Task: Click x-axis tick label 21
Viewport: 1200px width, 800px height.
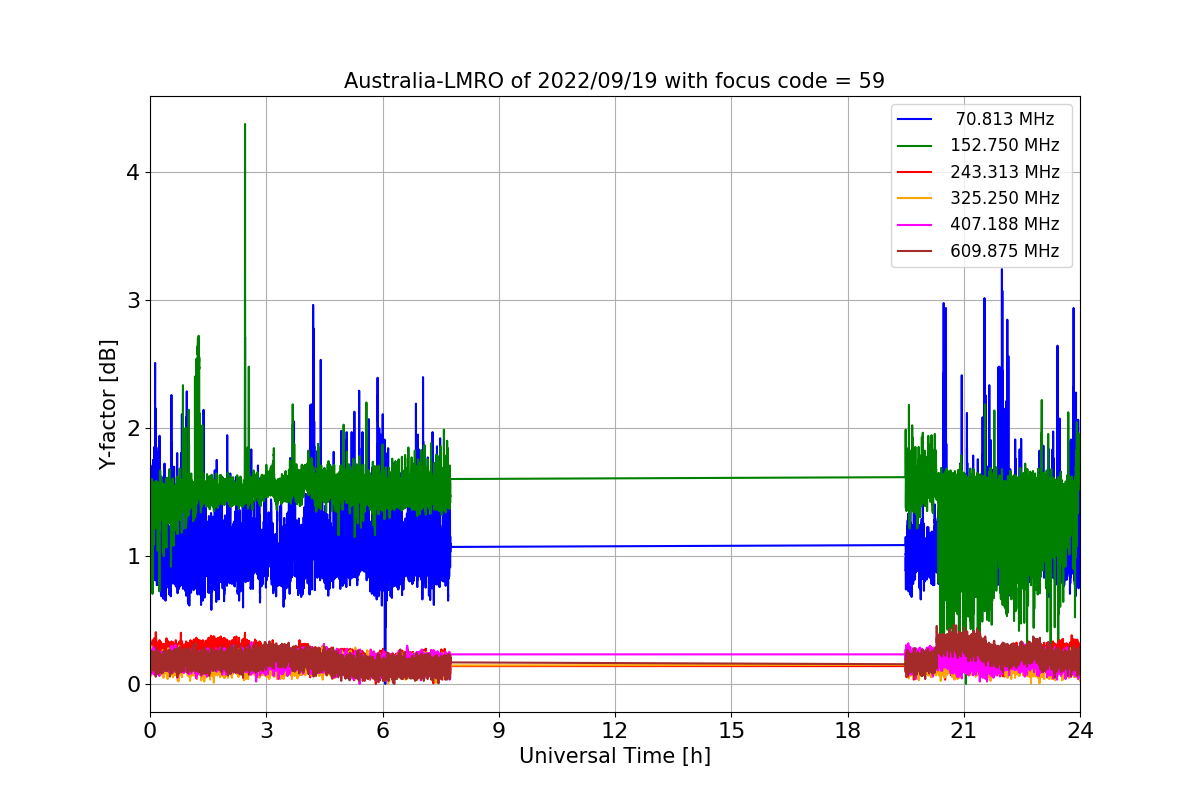Action: coord(964,730)
